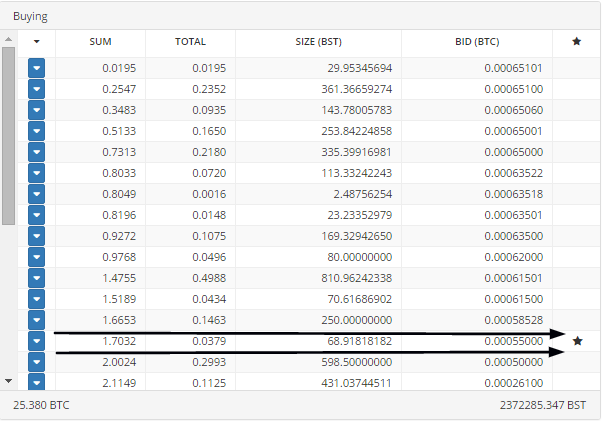Sort by the SUM column header
This screenshot has width=603, height=421.
tap(100, 42)
